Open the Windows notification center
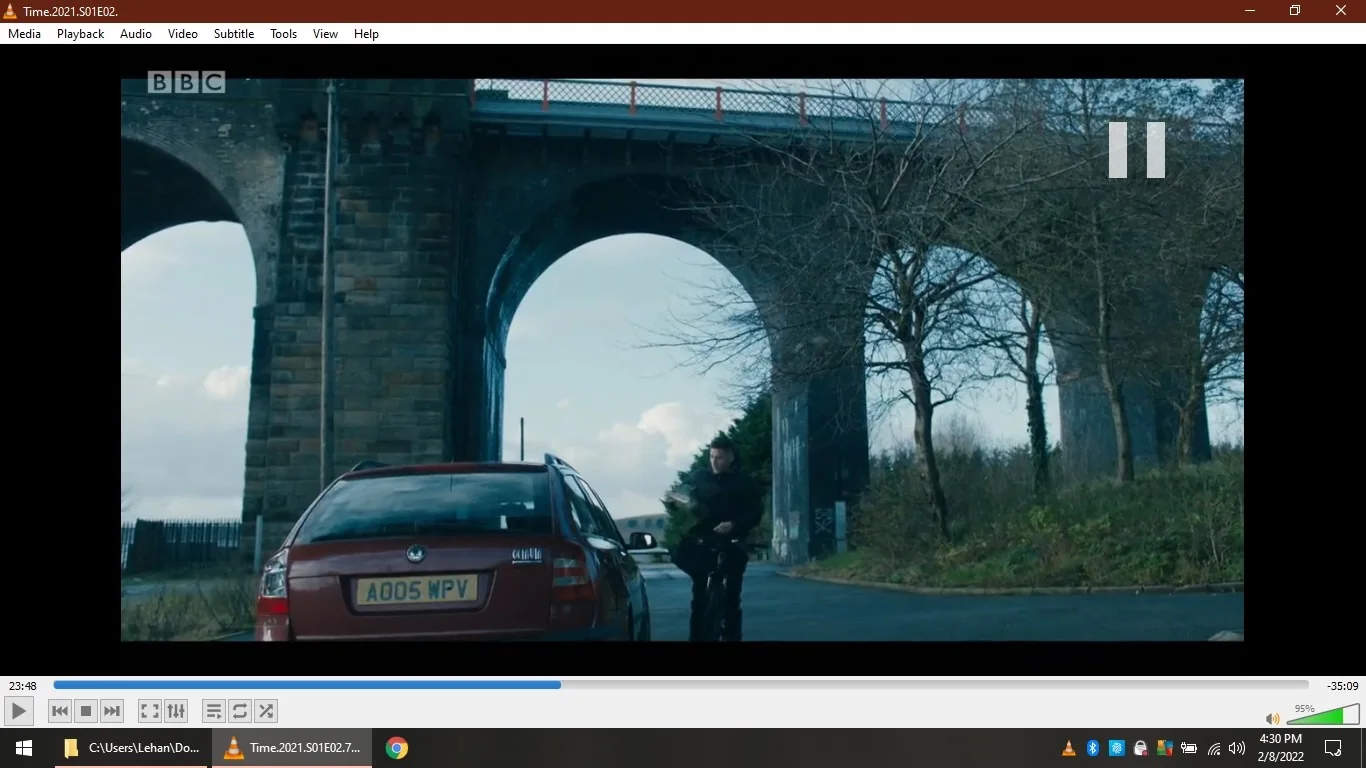 (1333, 748)
